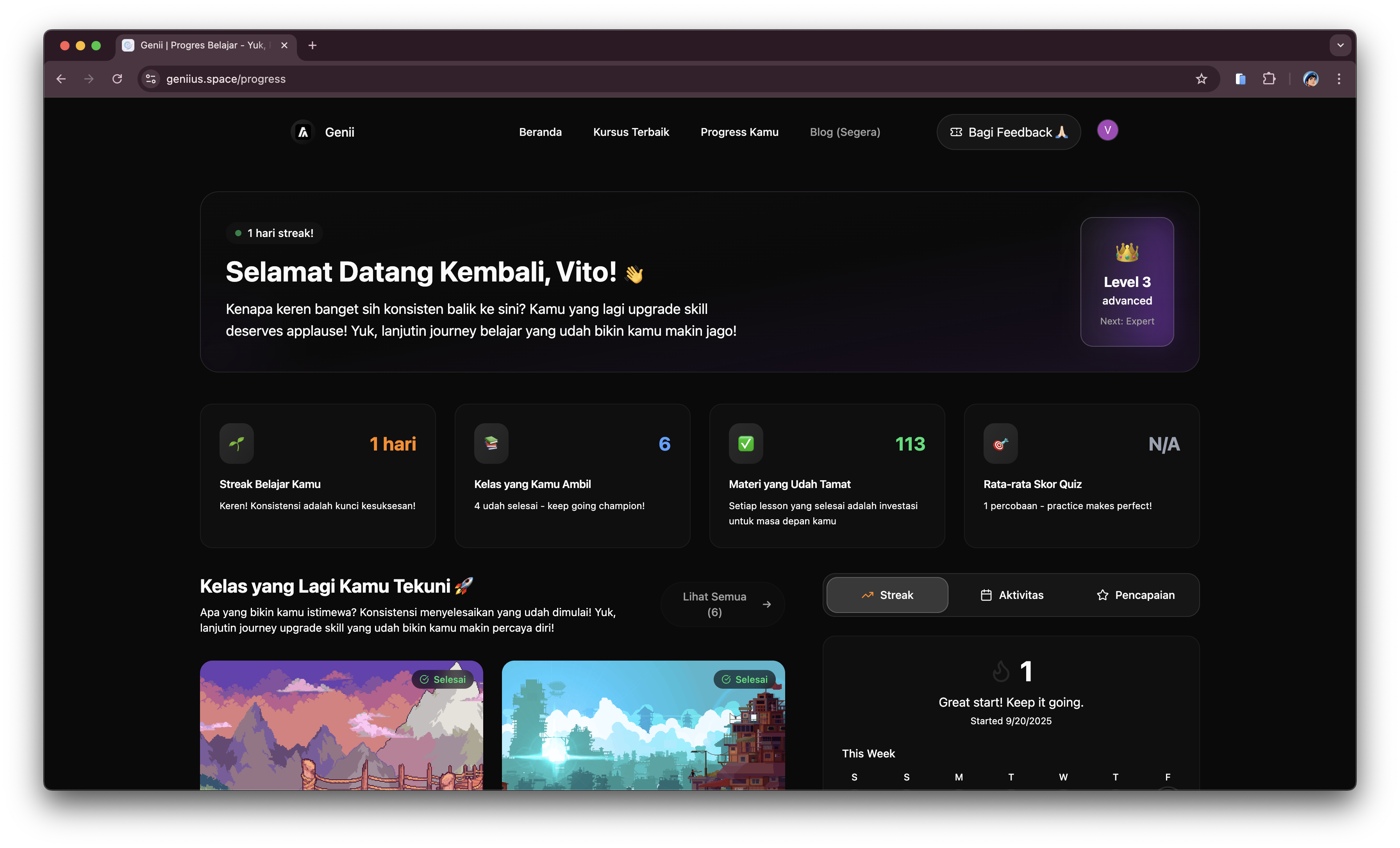Click 'Started 9/20/2025' text
The image size is (1400, 848).
pyautogui.click(x=1011, y=721)
